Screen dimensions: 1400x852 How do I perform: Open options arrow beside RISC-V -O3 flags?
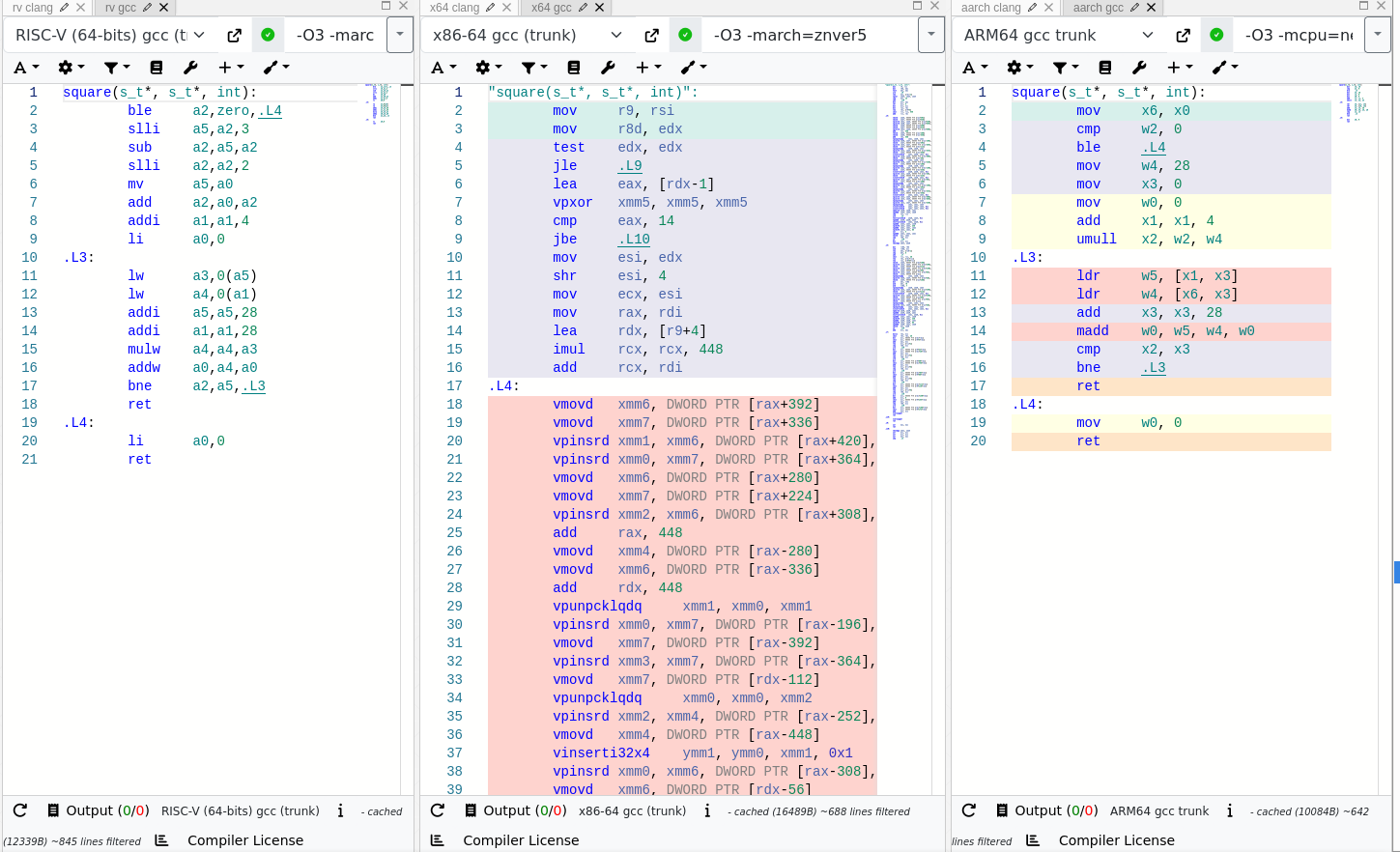[400, 35]
